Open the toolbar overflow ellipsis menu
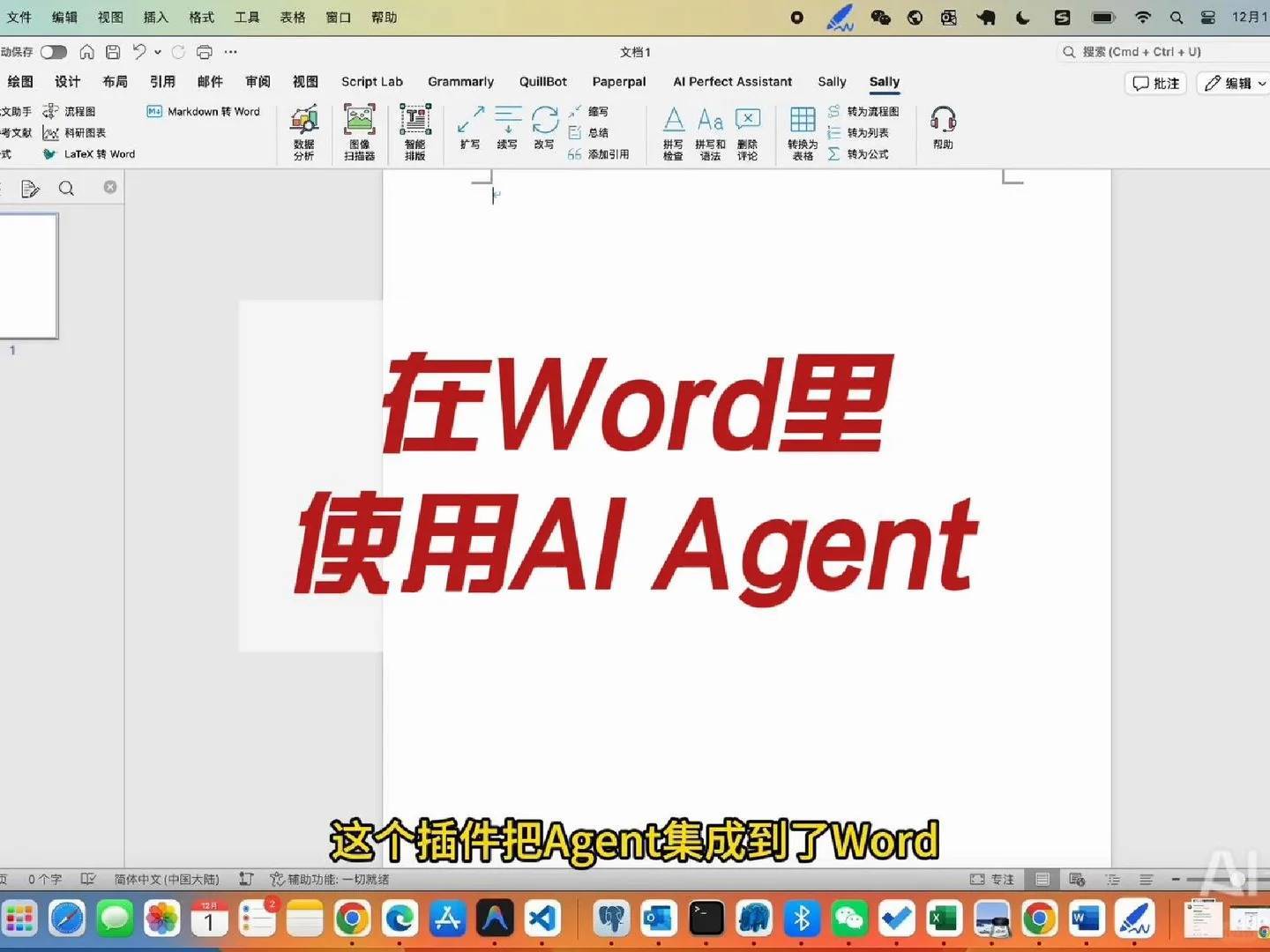The image size is (1270, 952). click(x=230, y=52)
